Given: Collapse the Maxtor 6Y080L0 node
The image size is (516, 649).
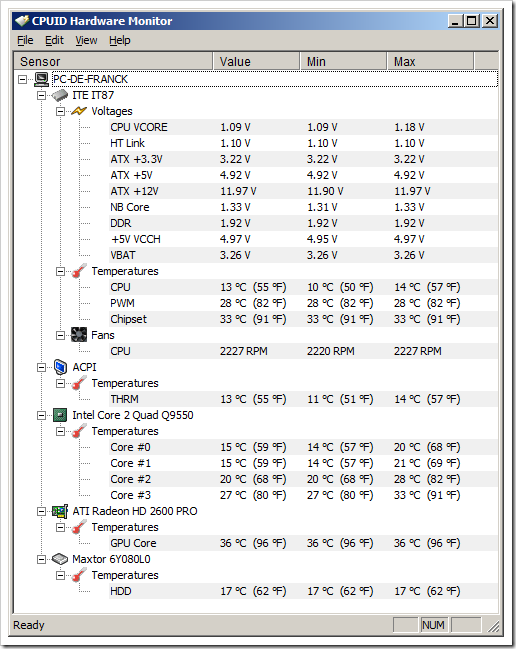Looking at the screenshot, I should (41, 559).
